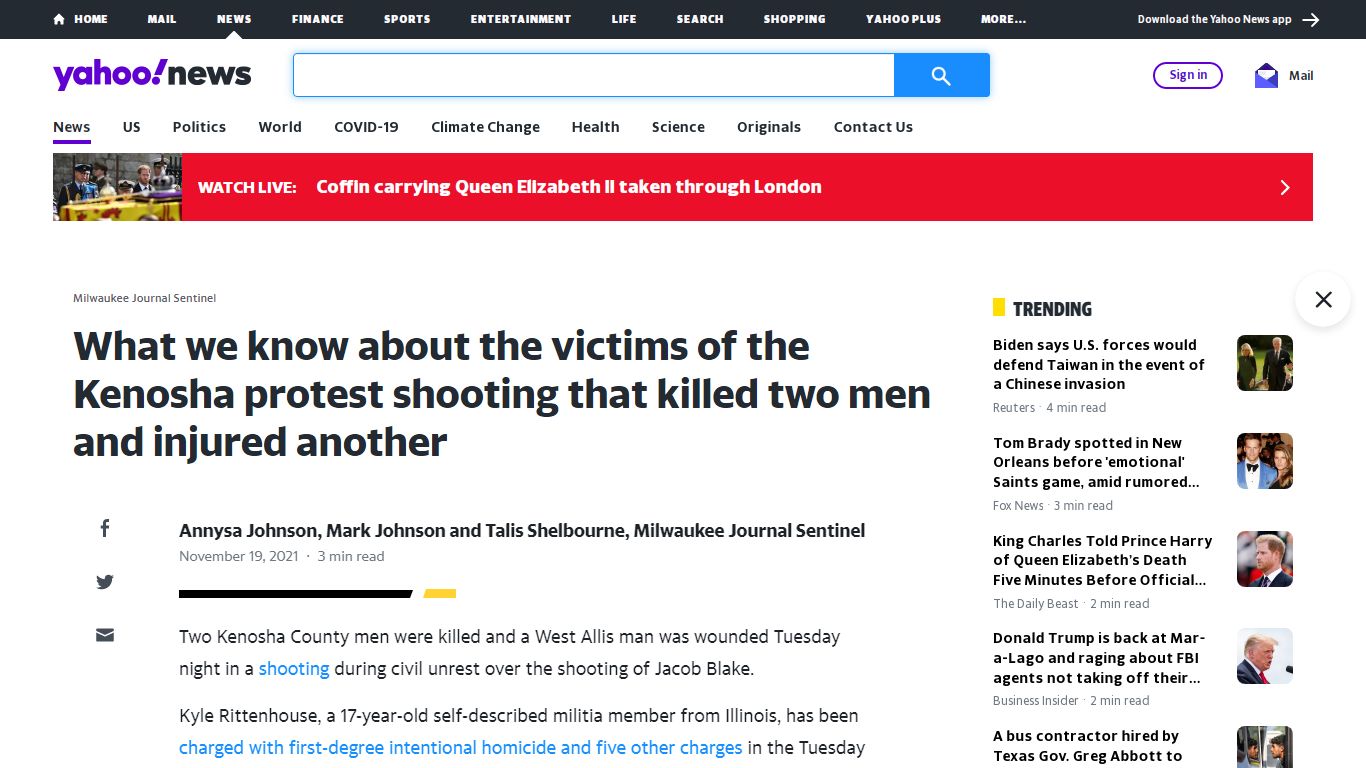Viewport: 1366px width, 768px height.
Task: Click Search in the top navigation
Action: pos(700,19)
